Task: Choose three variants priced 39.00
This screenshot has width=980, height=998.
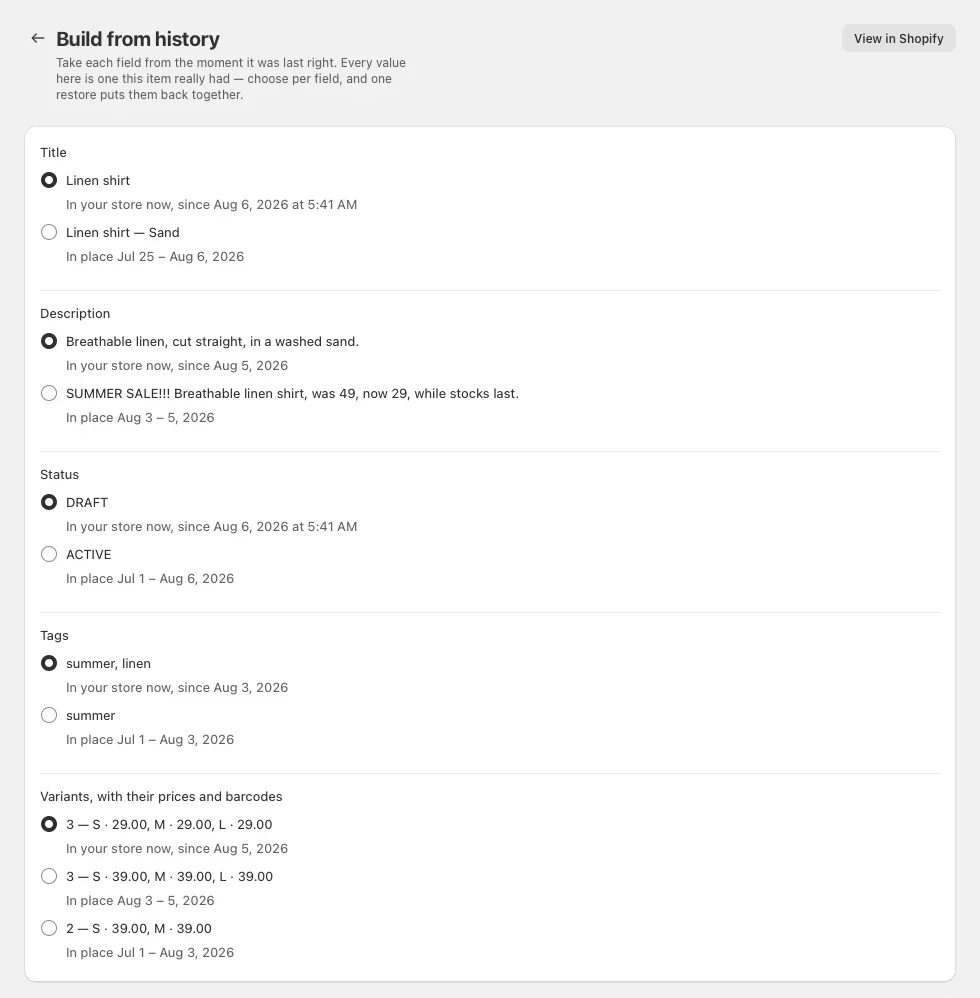Action: 49,876
